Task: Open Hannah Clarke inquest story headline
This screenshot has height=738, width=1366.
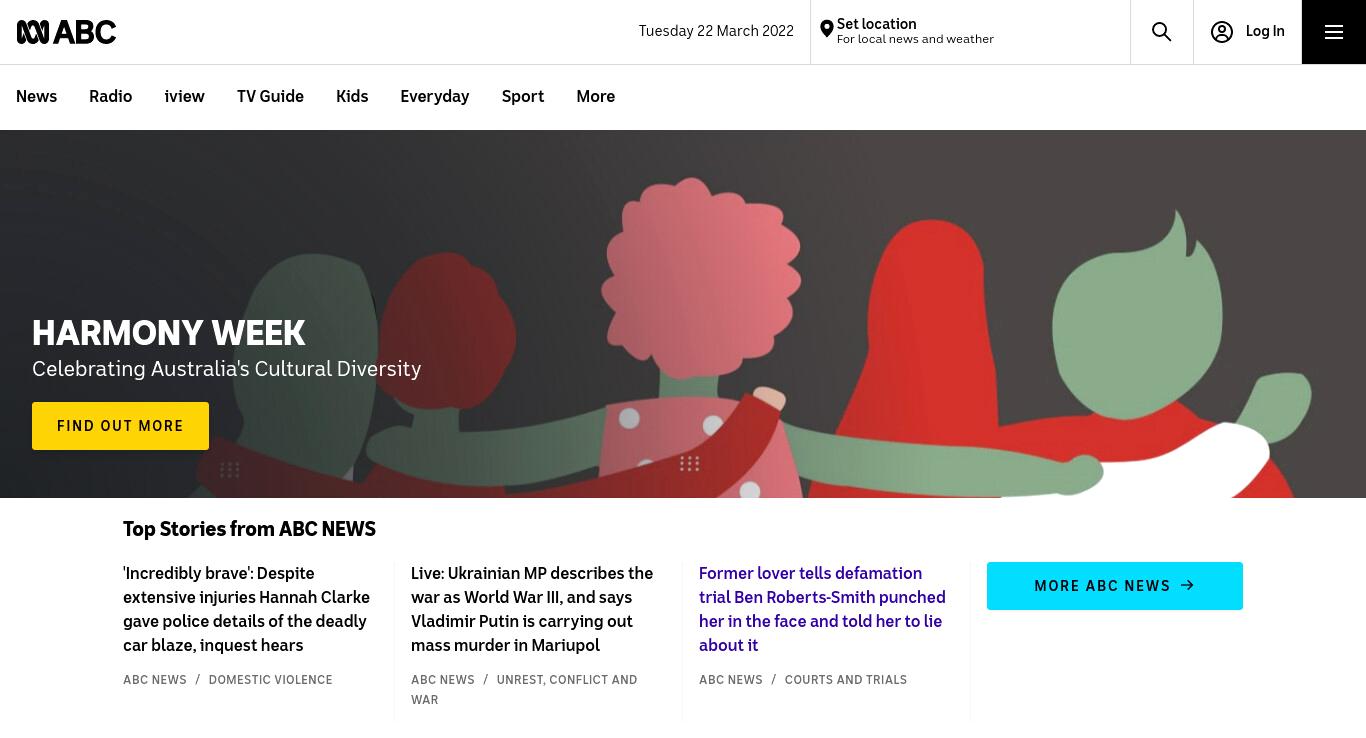Action: click(247, 609)
